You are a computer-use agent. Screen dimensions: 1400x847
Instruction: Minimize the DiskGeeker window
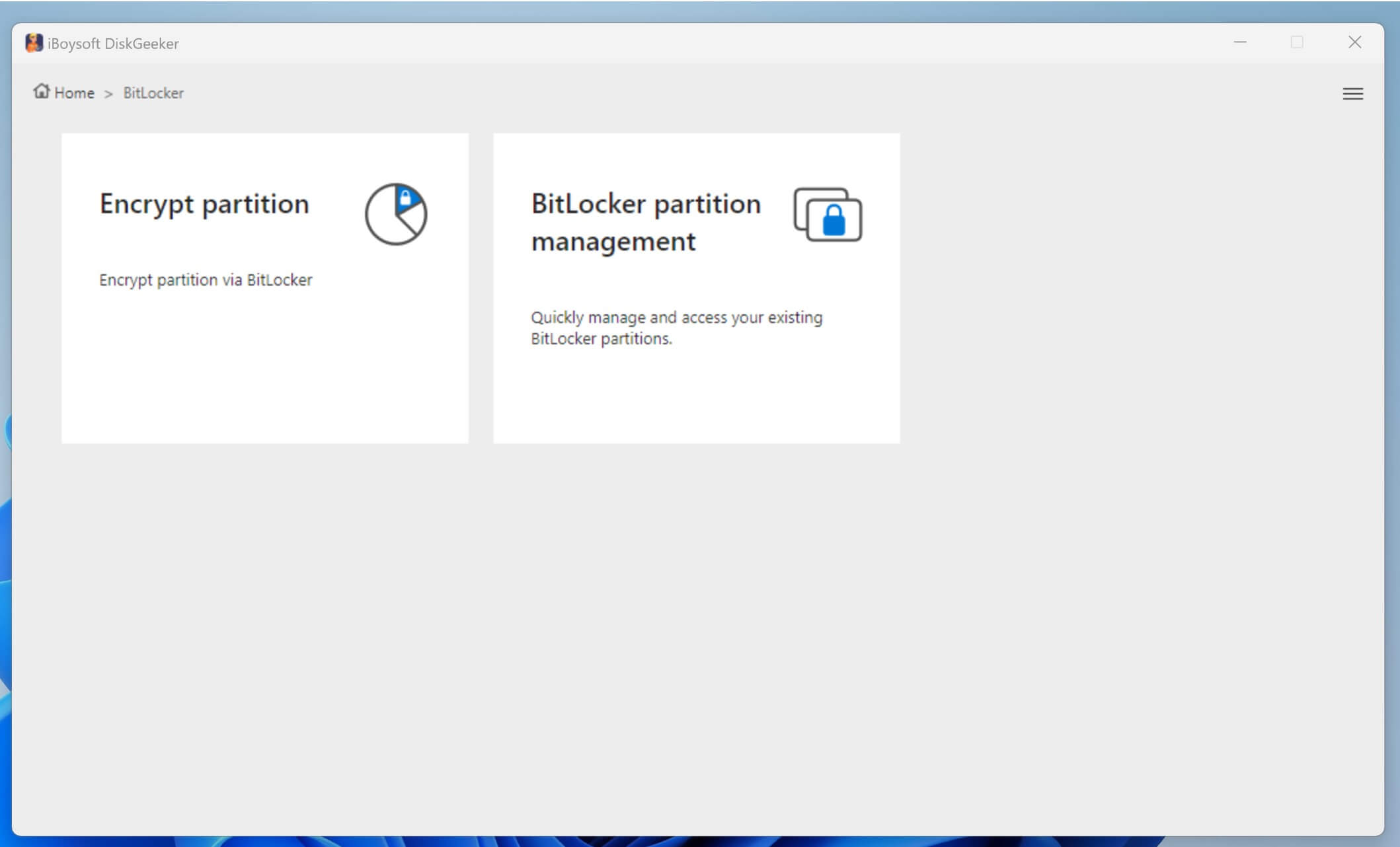(1240, 42)
